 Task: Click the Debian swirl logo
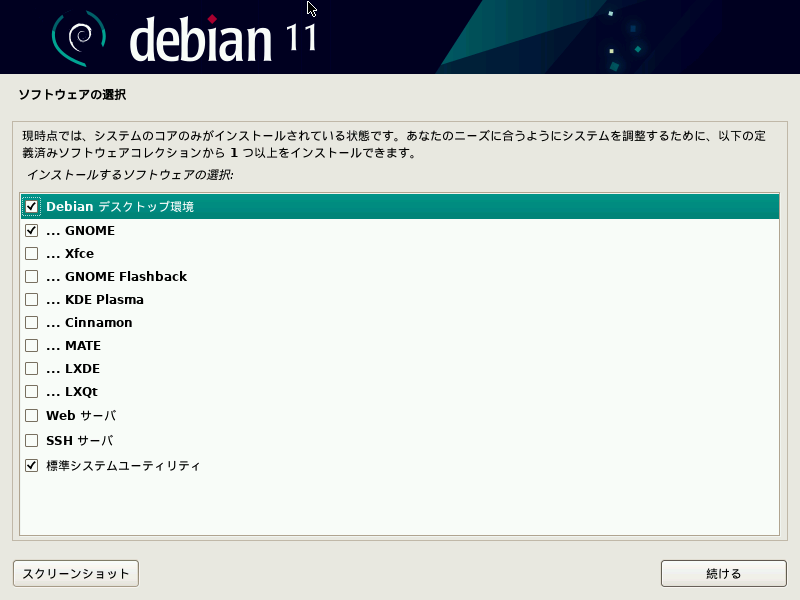point(79,38)
